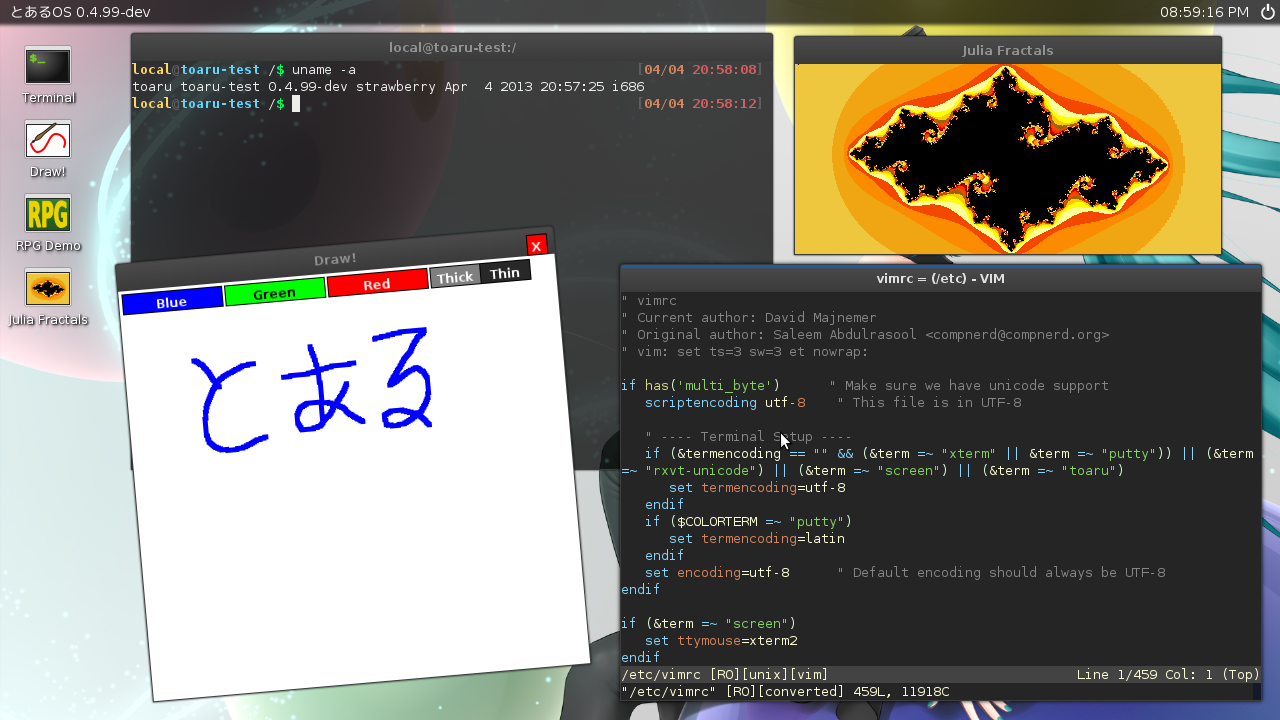Click the uname output line in terminal
The width and height of the screenshot is (1280, 720).
click(x=388, y=87)
